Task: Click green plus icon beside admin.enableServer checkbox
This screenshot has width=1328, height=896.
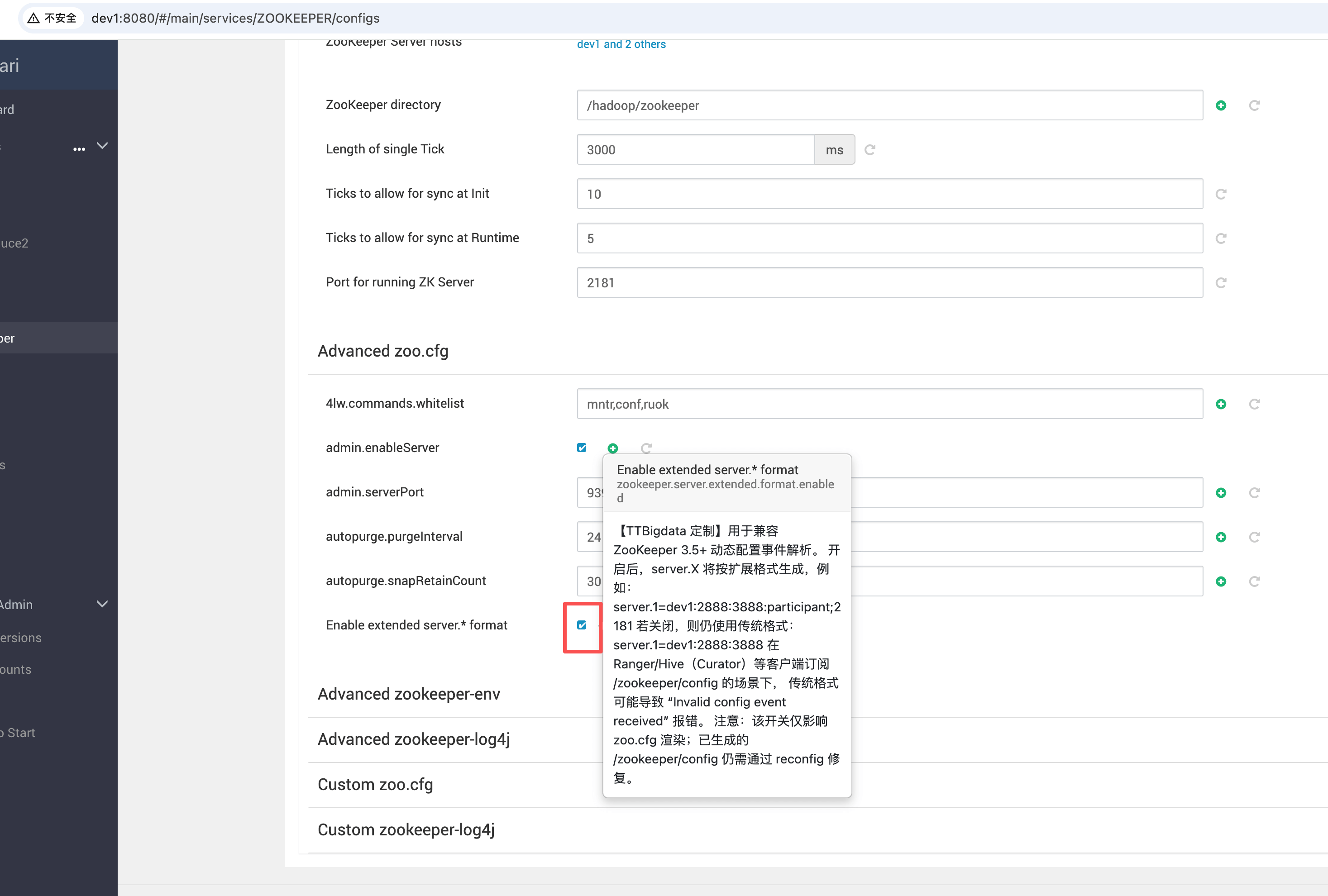Action: (612, 448)
